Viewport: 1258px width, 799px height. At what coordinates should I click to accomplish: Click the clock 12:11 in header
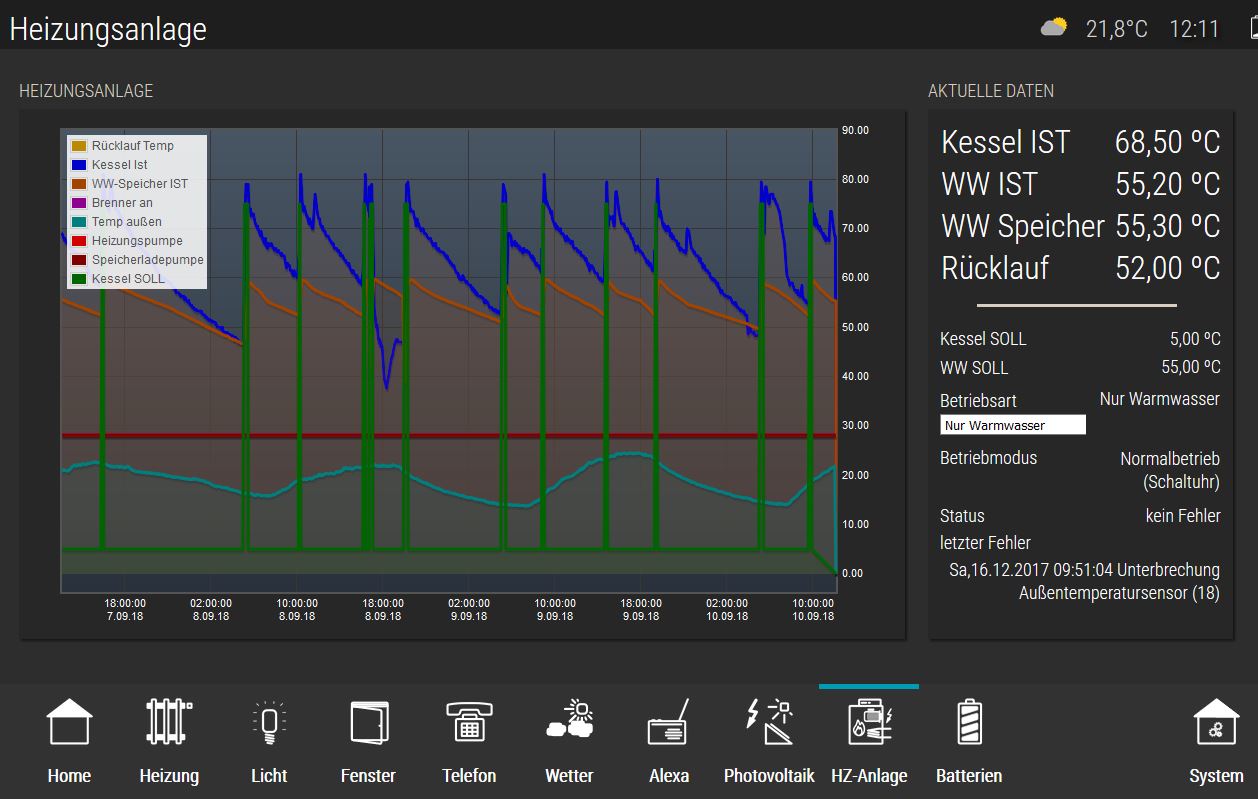[1194, 29]
